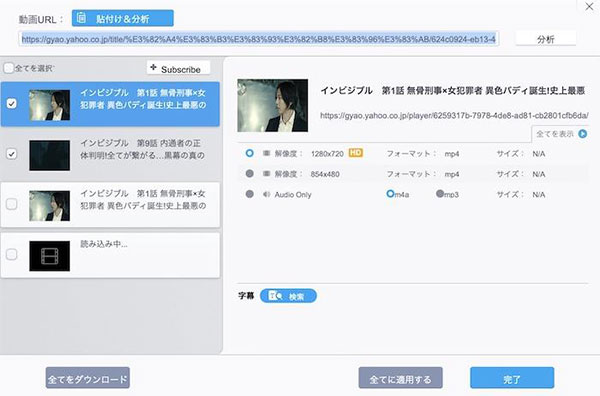Image resolution: width=600 pixels, height=396 pixels.
Task: Click the video icon beside 854x480
Action: [267, 174]
